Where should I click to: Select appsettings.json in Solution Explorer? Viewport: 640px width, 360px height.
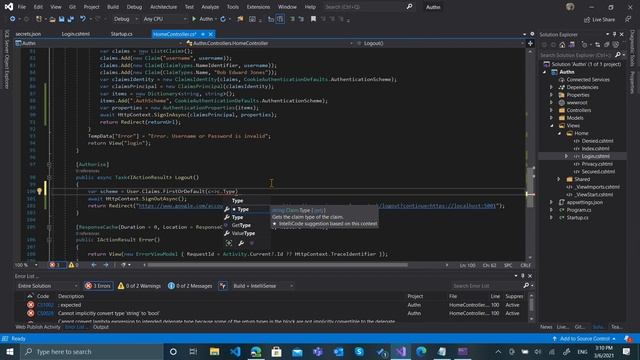584,202
